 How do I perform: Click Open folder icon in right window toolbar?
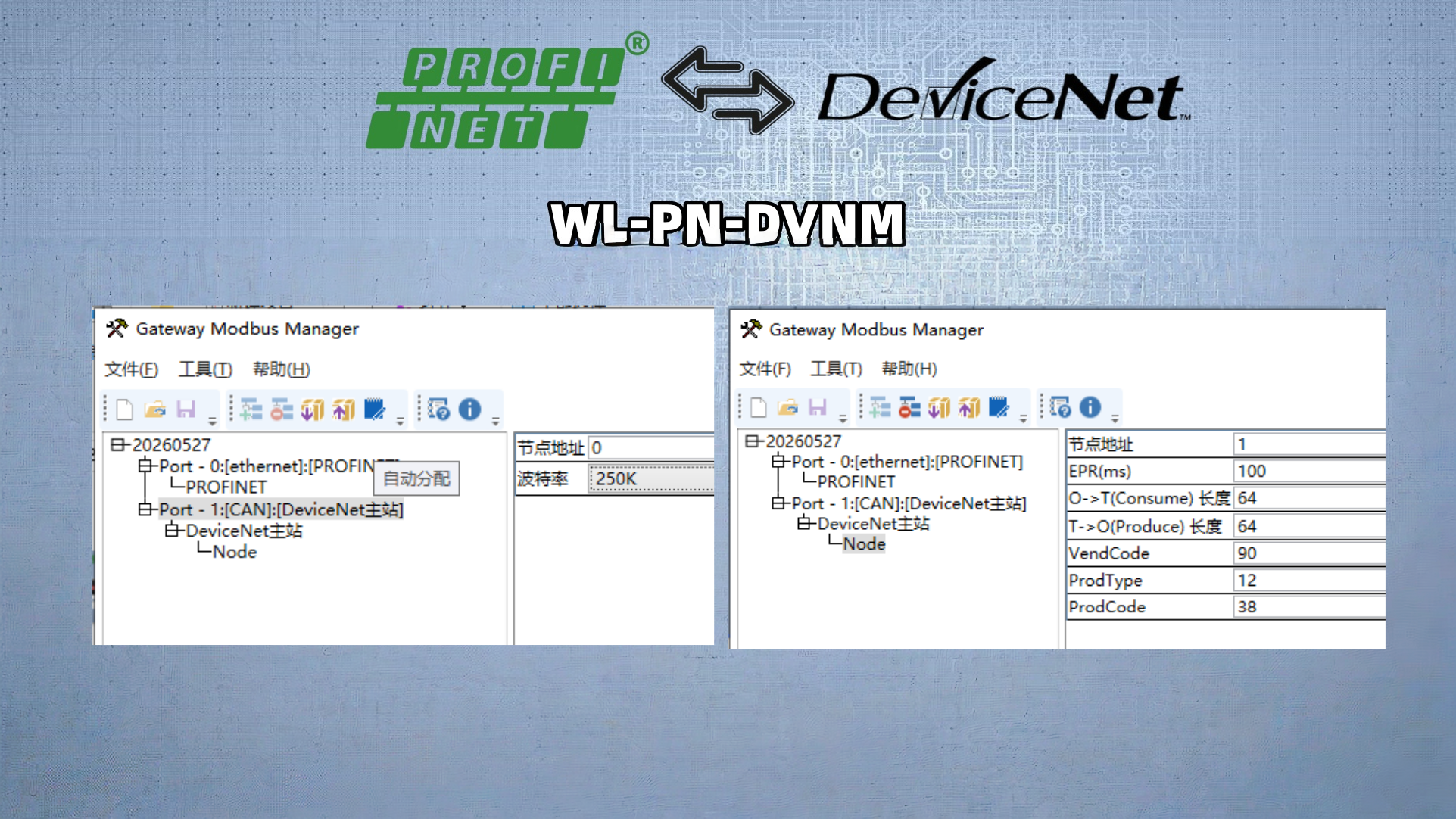[788, 407]
